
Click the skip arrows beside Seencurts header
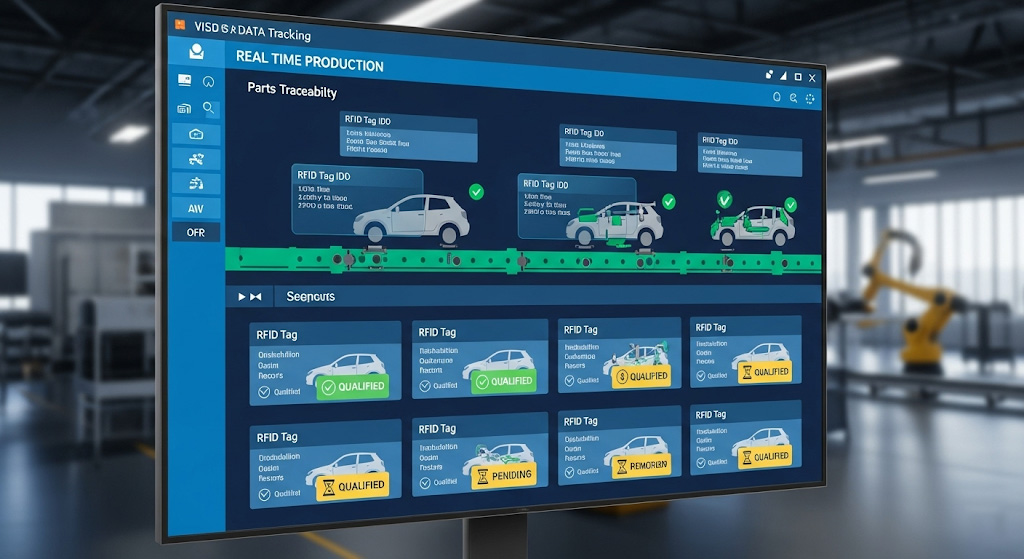pos(256,297)
